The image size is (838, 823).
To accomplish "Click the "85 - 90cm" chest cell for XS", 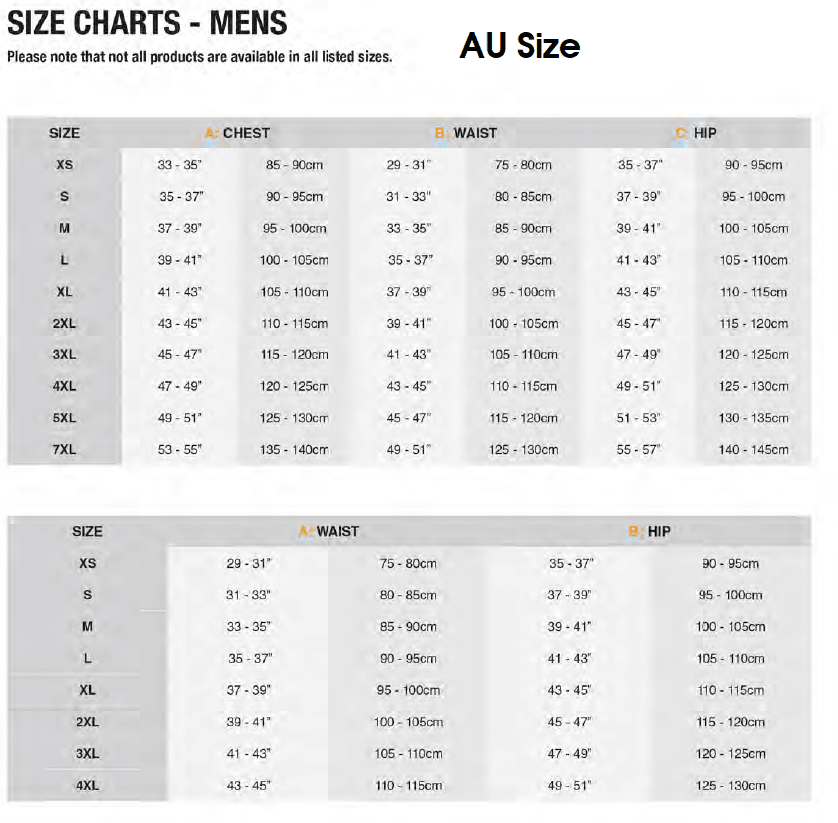I will [294, 165].
